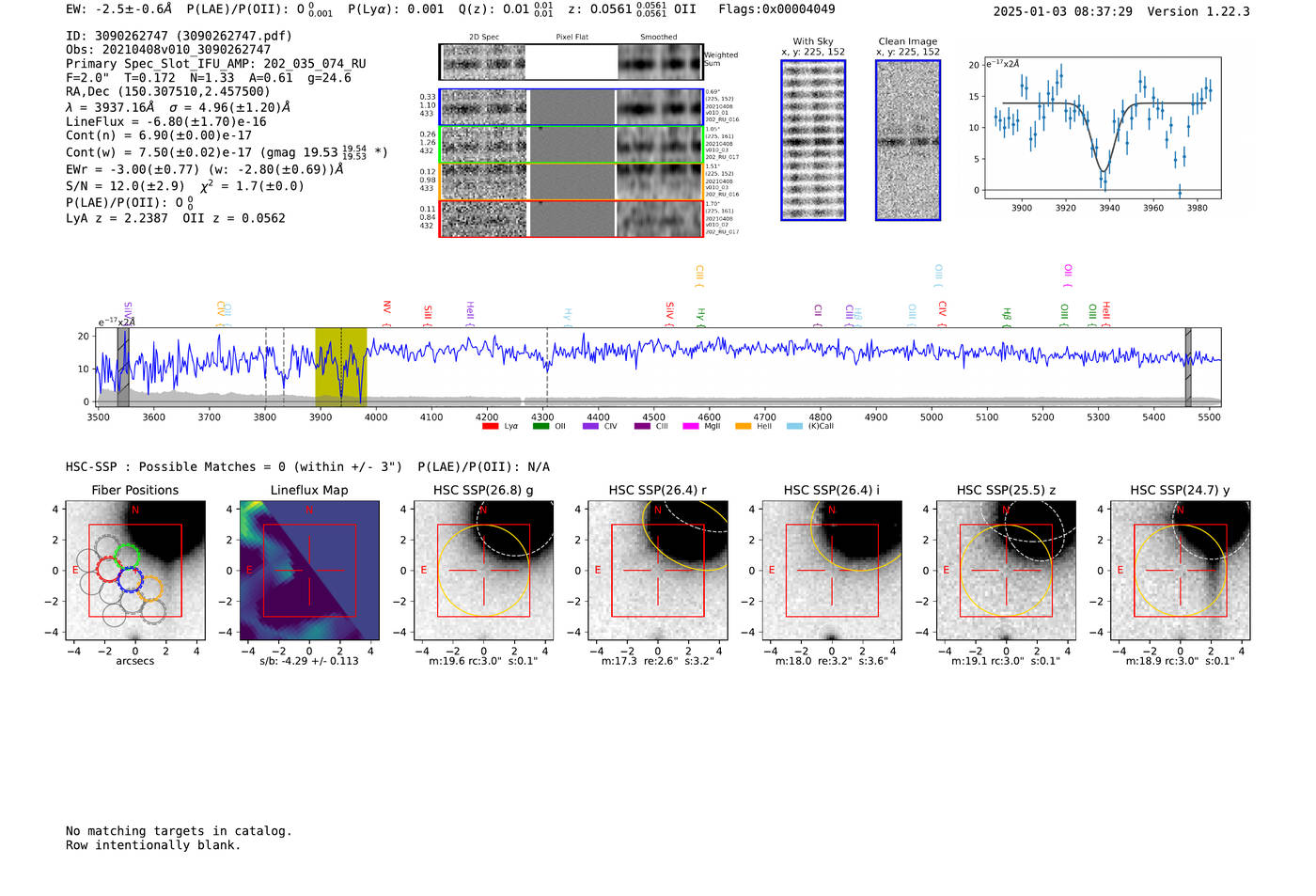This screenshot has height=896, width=1316.
Task: Select the red-bordered 2D fiber spectrum row
Action: [x=571, y=218]
